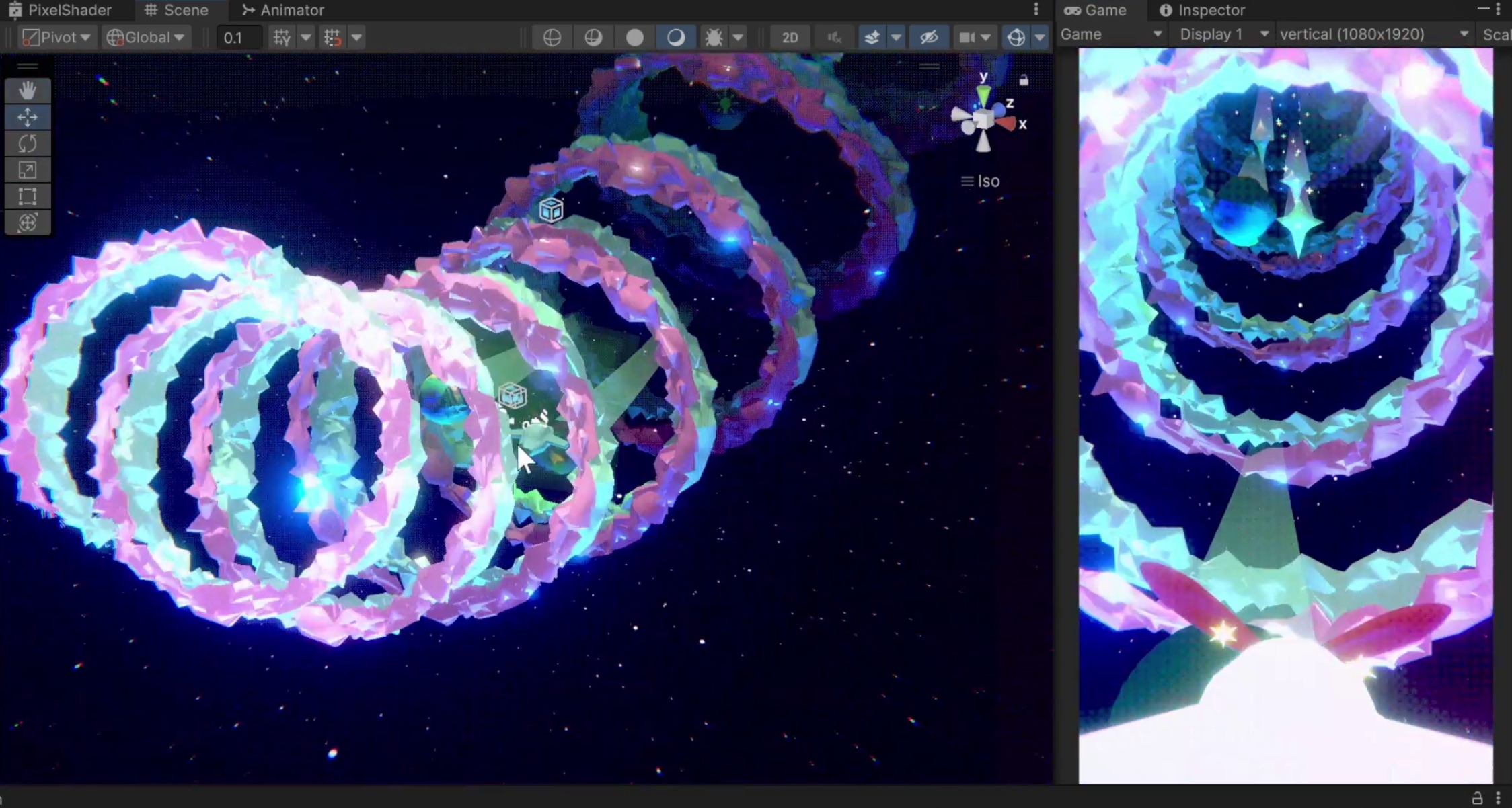This screenshot has height=808, width=1512.
Task: Click the green Y axis on orientation gizmo
Action: tap(983, 95)
